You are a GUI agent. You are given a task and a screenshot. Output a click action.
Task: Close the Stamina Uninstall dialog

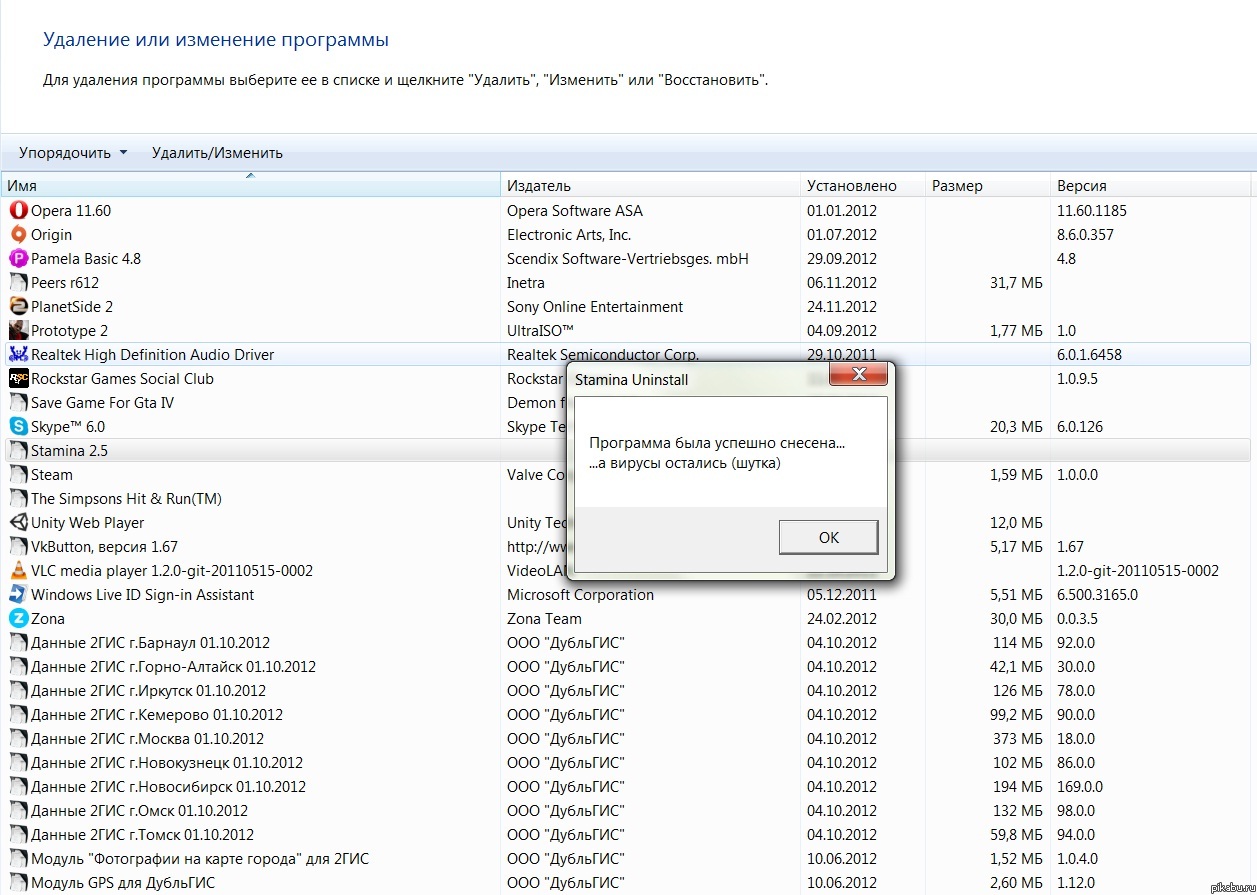coord(857,376)
